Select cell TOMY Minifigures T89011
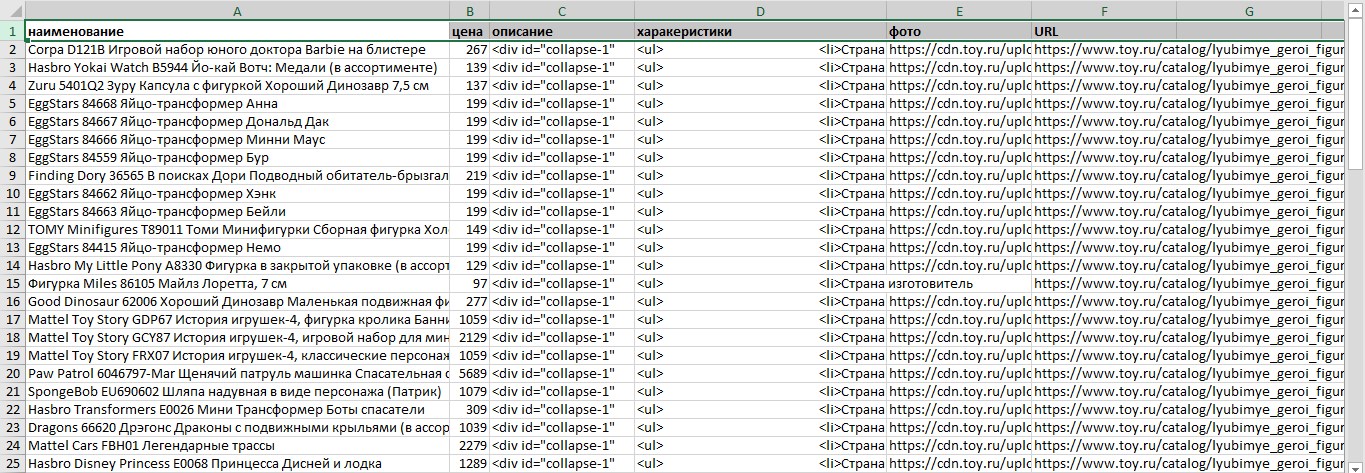1365x473 pixels. tap(237, 229)
